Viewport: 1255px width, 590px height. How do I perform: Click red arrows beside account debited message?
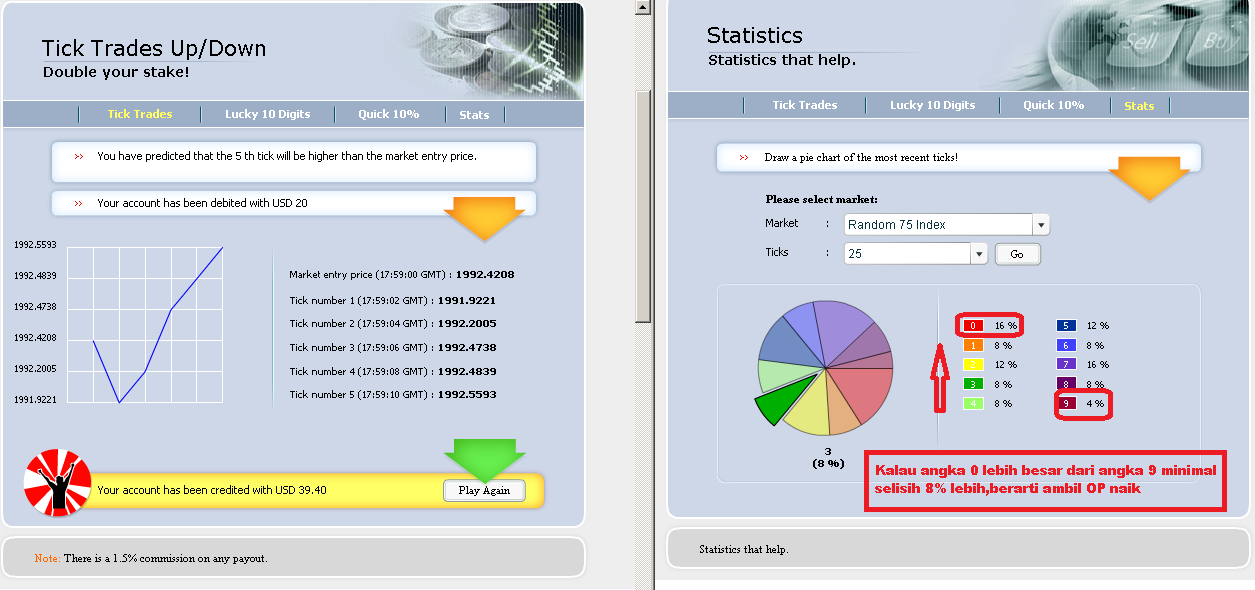pos(79,204)
